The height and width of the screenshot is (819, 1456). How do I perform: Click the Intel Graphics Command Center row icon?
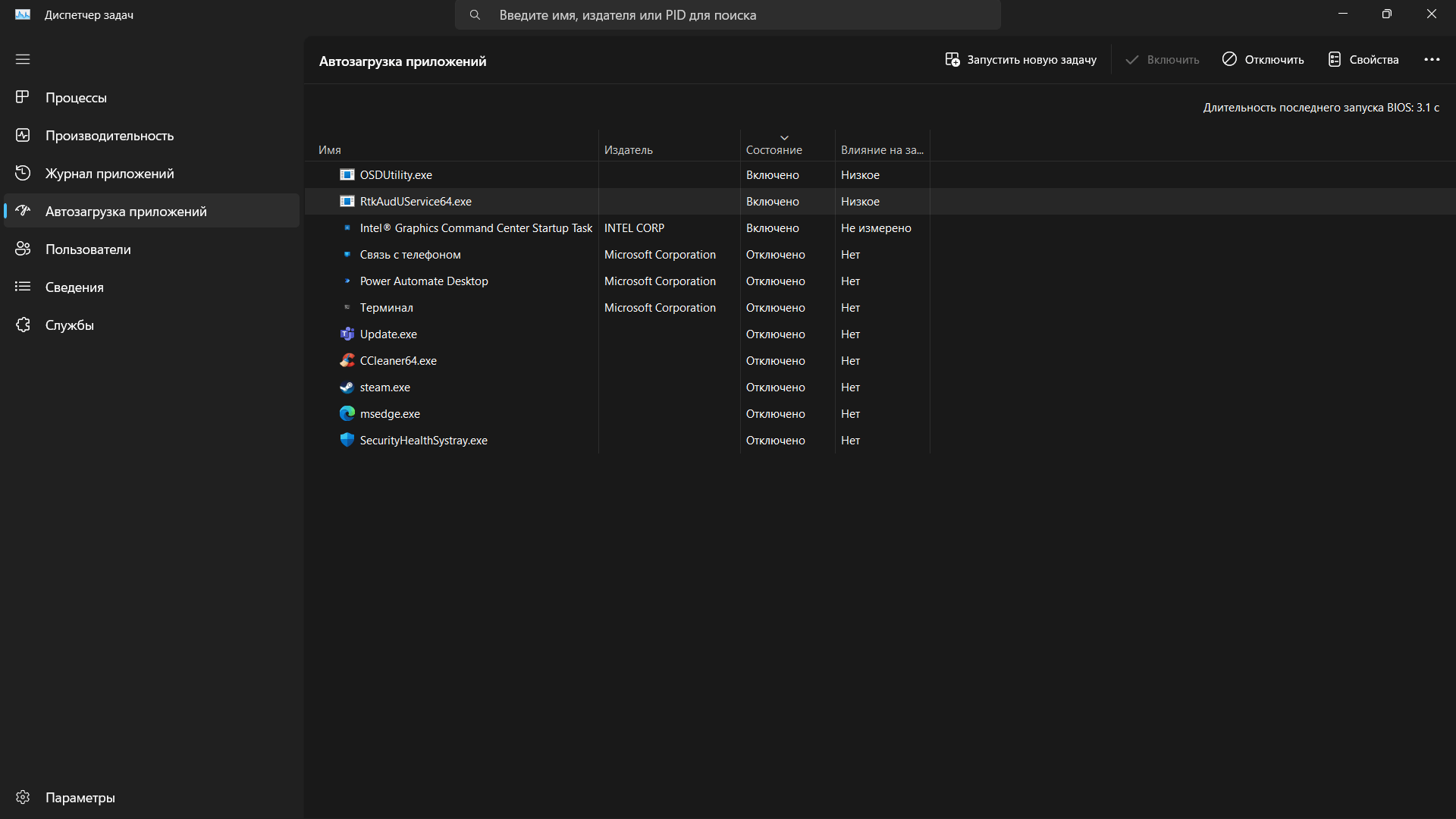tap(347, 228)
